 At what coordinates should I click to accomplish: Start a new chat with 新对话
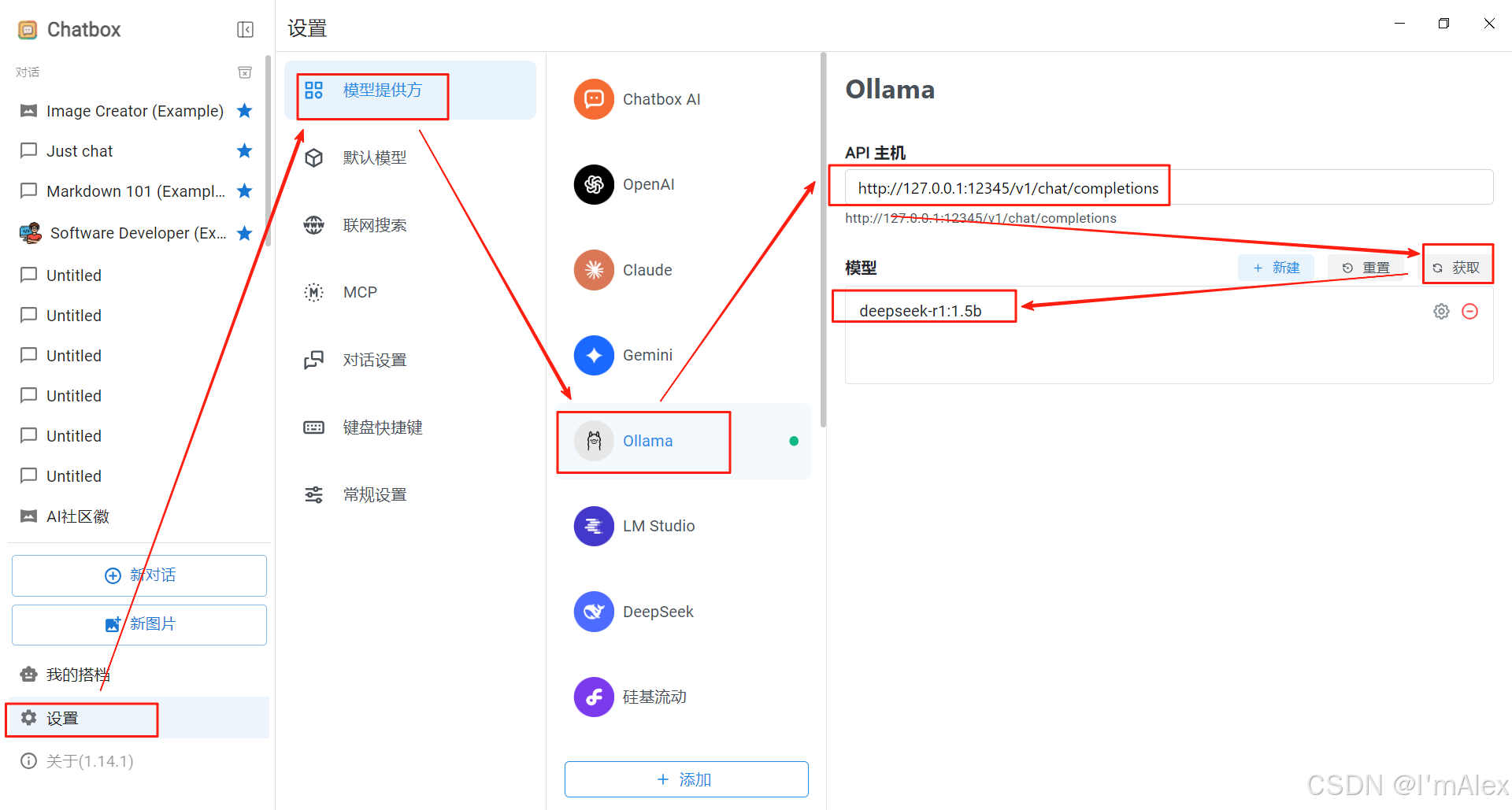click(x=139, y=575)
